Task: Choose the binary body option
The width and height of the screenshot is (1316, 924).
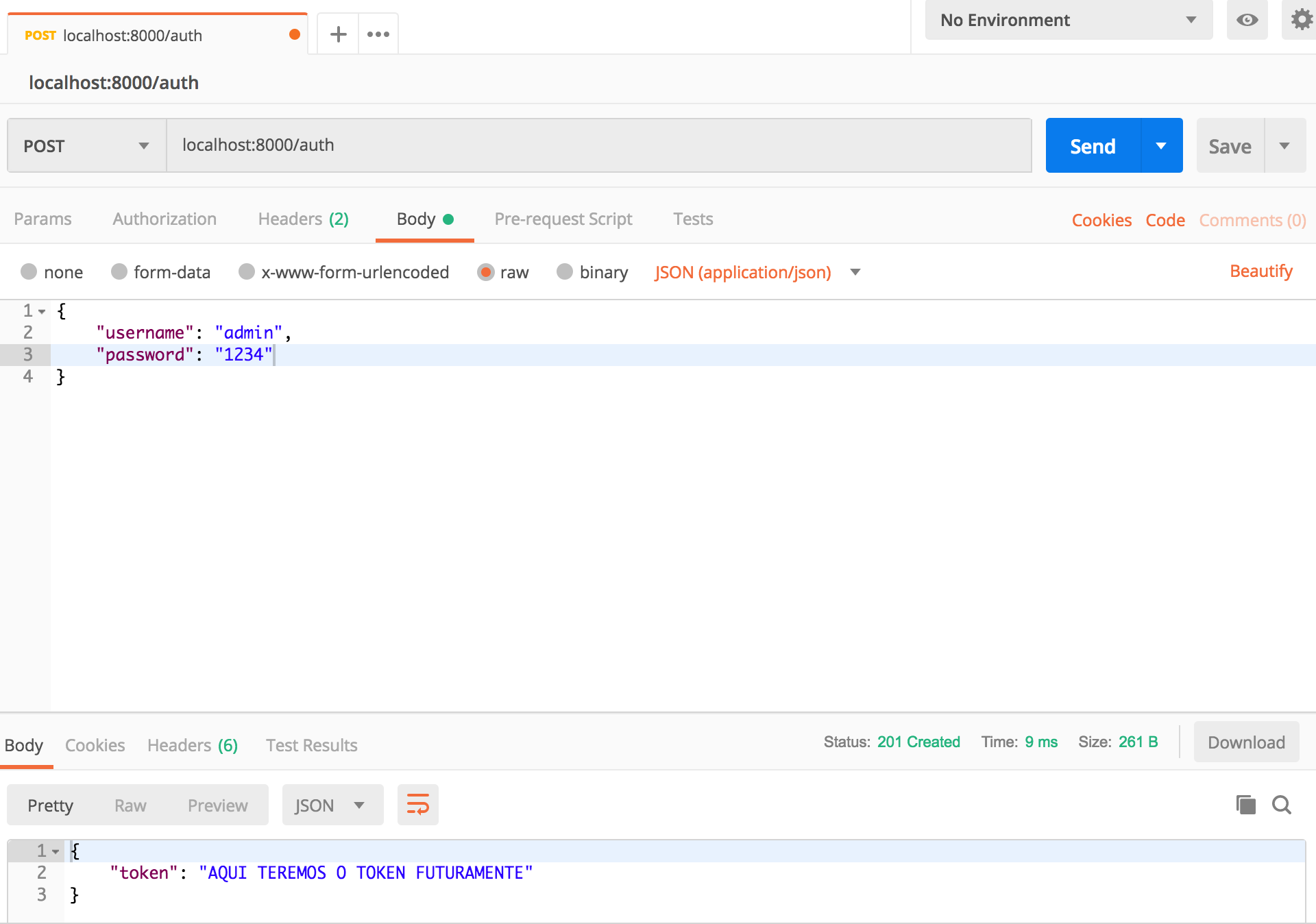Action: (565, 272)
